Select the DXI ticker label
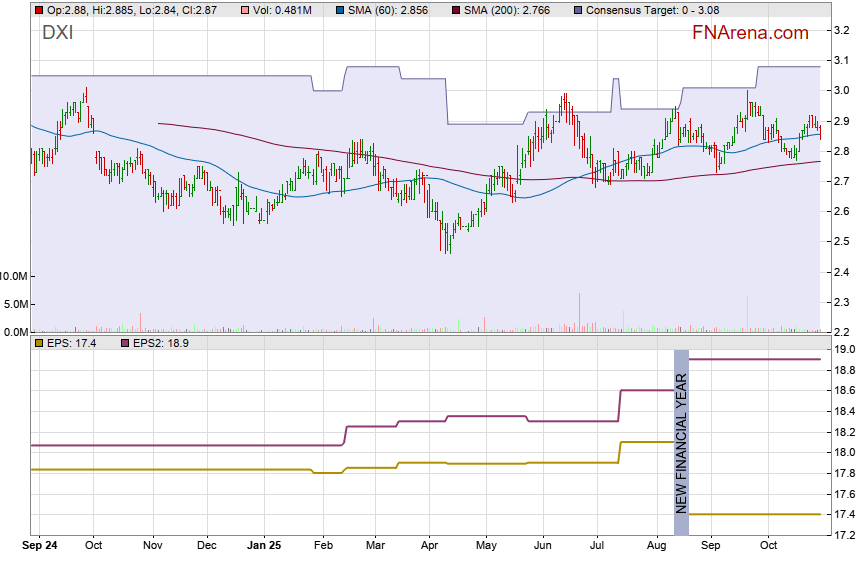Viewport: 859px width, 566px height. [57, 32]
